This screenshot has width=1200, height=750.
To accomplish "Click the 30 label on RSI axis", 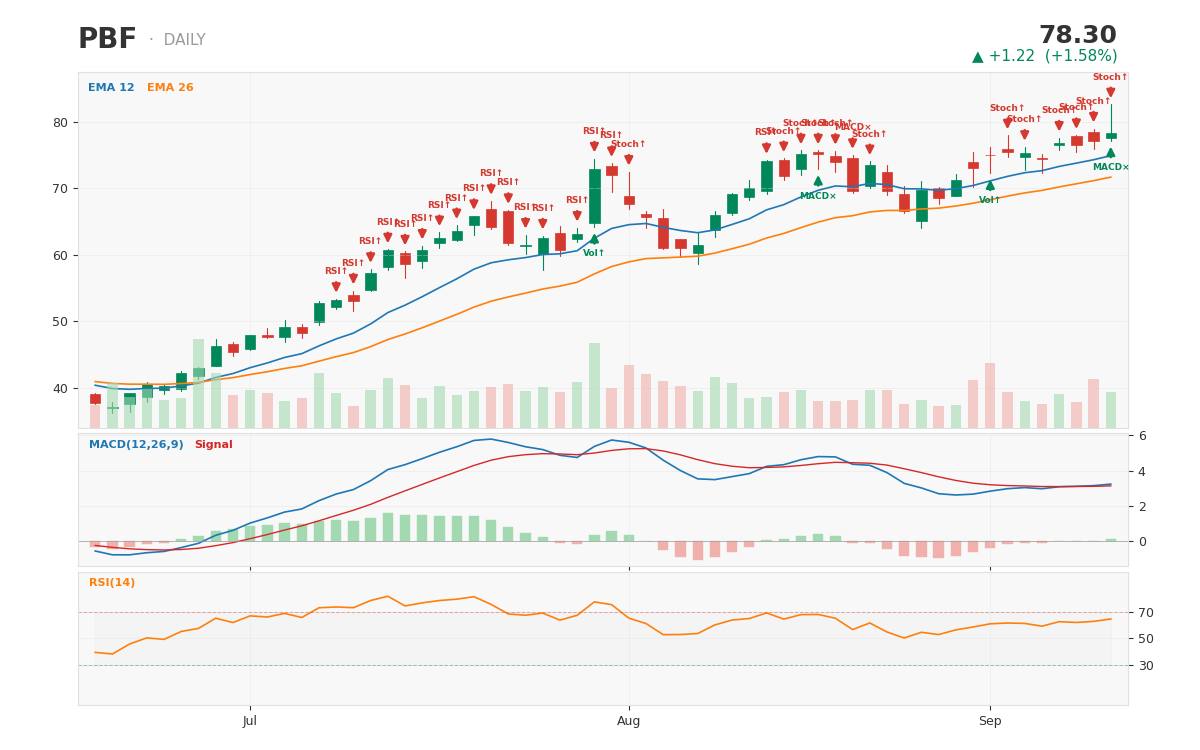I will [x=1146, y=666].
